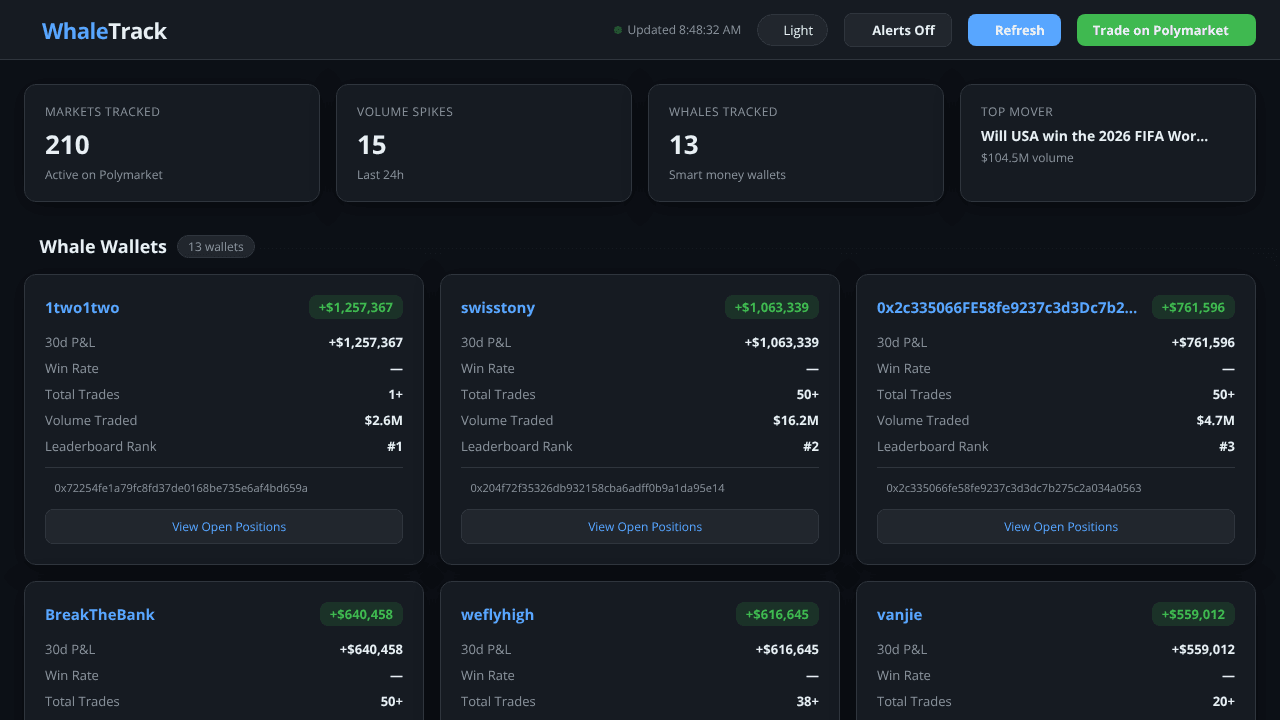1280x720 pixels.
Task: Click the $104.5M volume text
Action: click(1027, 158)
